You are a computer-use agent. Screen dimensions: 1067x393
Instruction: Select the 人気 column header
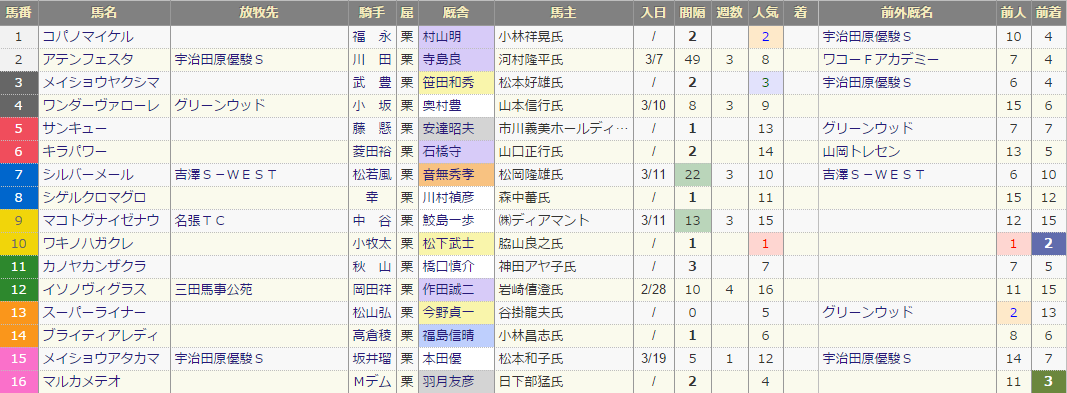(766, 13)
